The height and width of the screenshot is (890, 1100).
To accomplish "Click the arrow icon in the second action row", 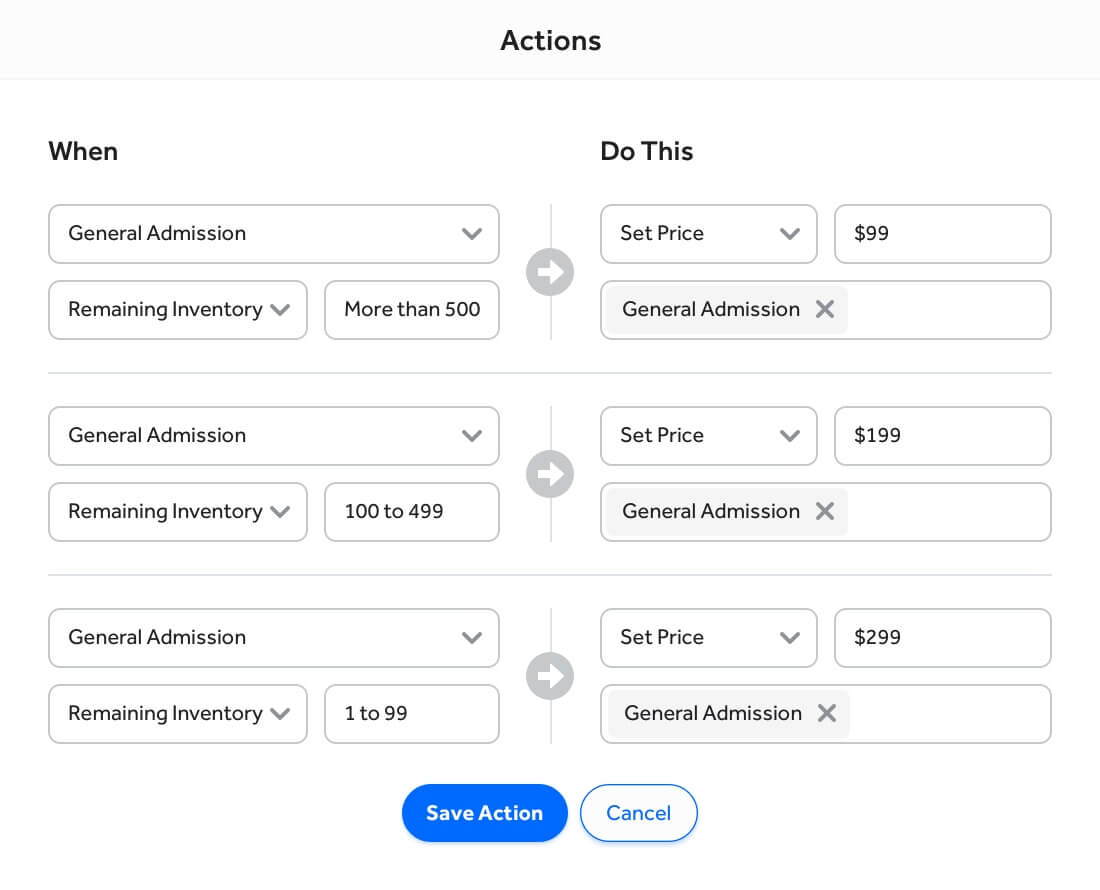I will point(549,474).
